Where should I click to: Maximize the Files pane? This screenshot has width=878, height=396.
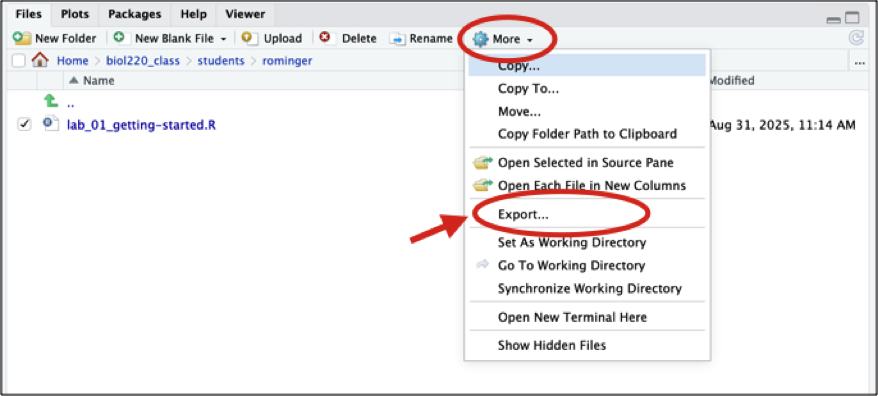tap(853, 18)
